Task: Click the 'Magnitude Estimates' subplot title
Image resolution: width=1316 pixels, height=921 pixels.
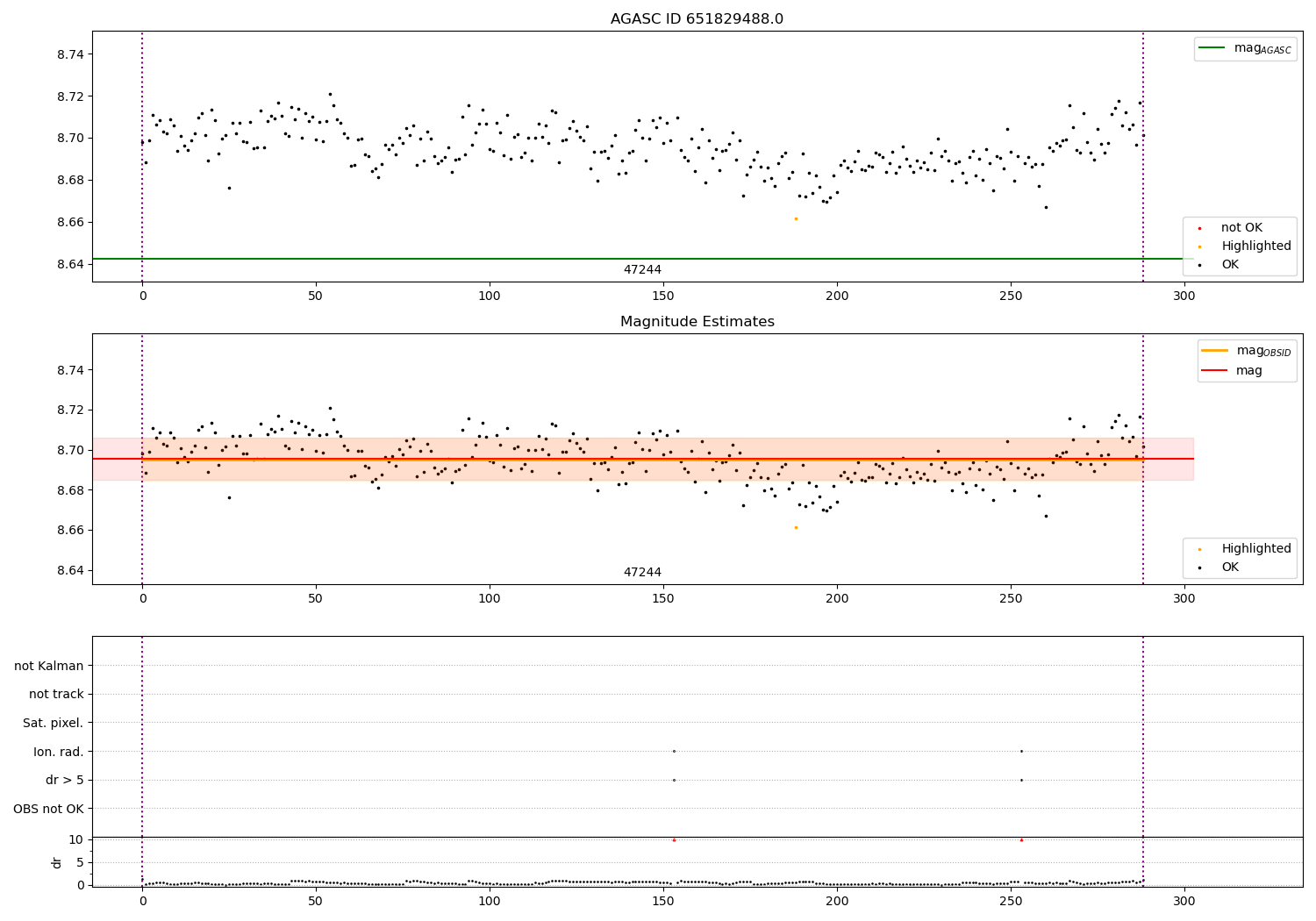Action: (697, 322)
